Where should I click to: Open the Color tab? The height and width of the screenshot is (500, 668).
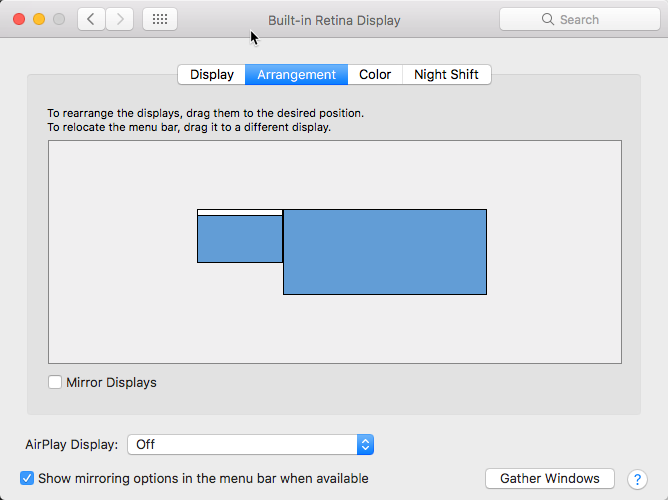pos(375,75)
